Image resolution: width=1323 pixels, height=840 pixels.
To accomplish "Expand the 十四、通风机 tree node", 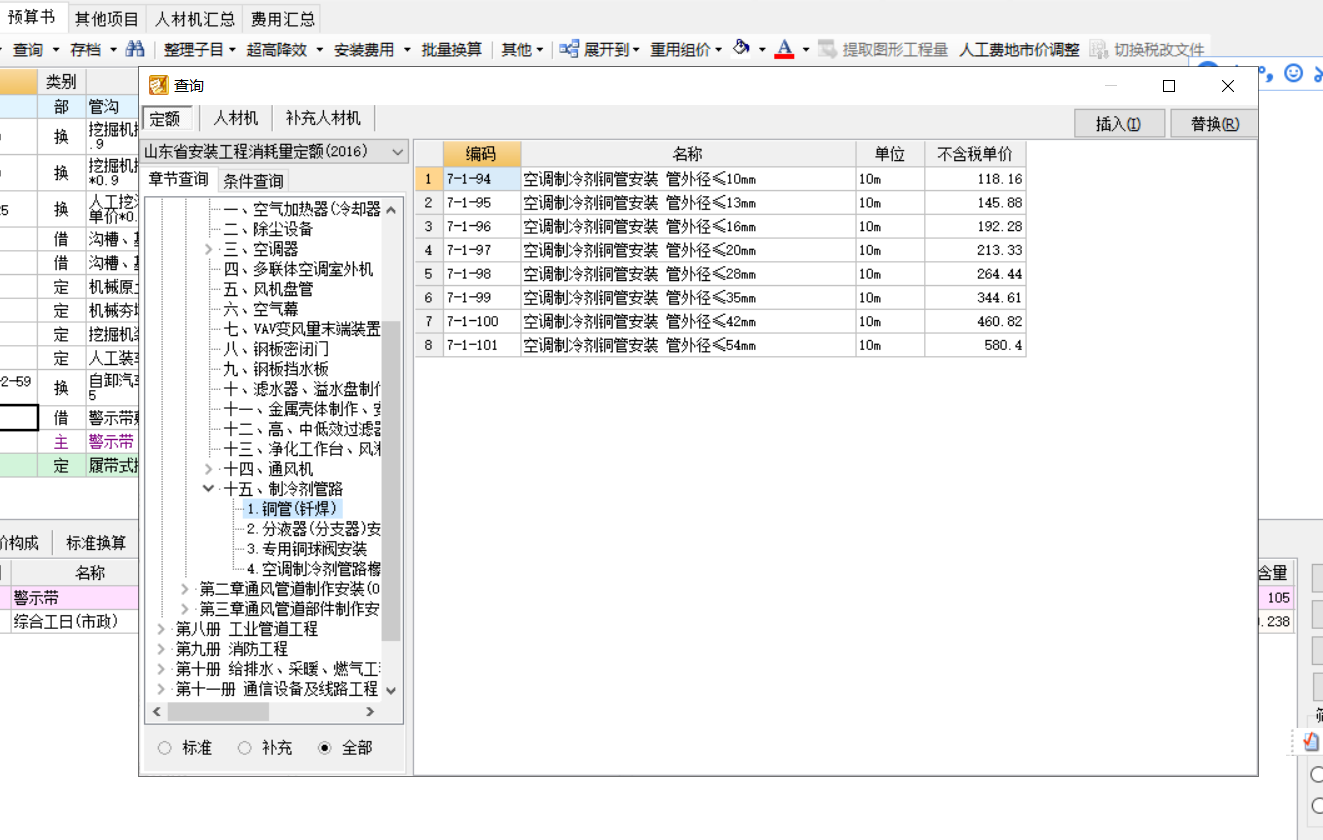I will click(209, 469).
